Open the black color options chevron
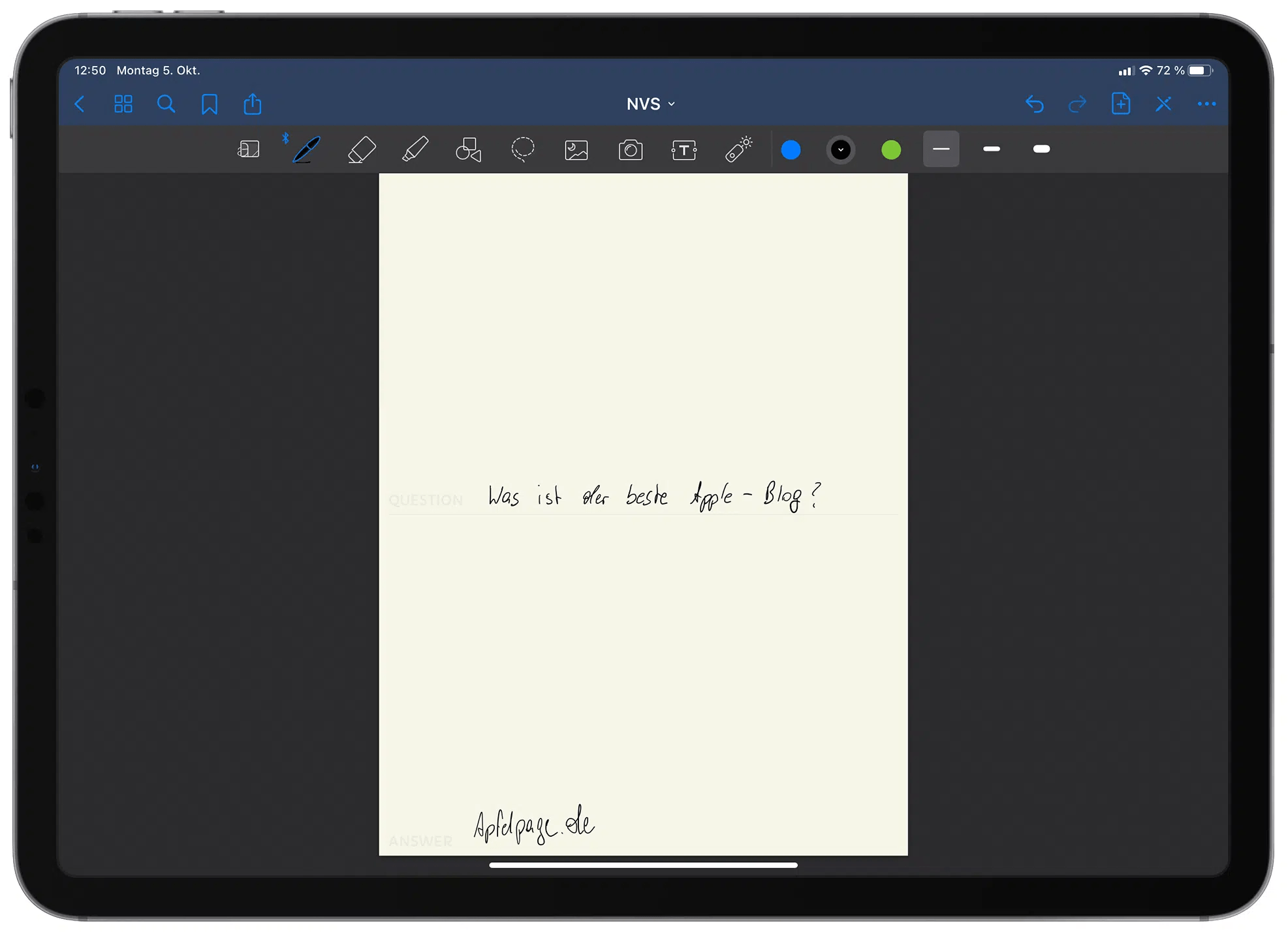This screenshot has width=1288, height=934. click(841, 149)
